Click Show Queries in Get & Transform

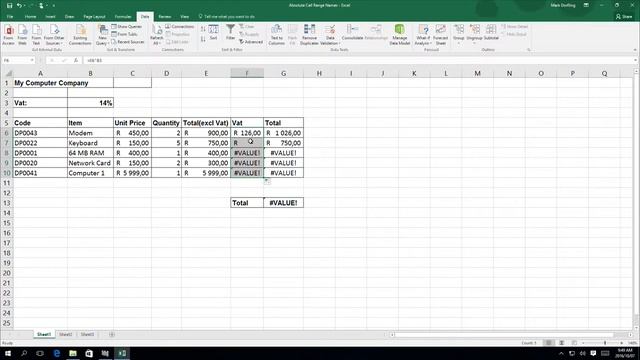click(x=127, y=27)
